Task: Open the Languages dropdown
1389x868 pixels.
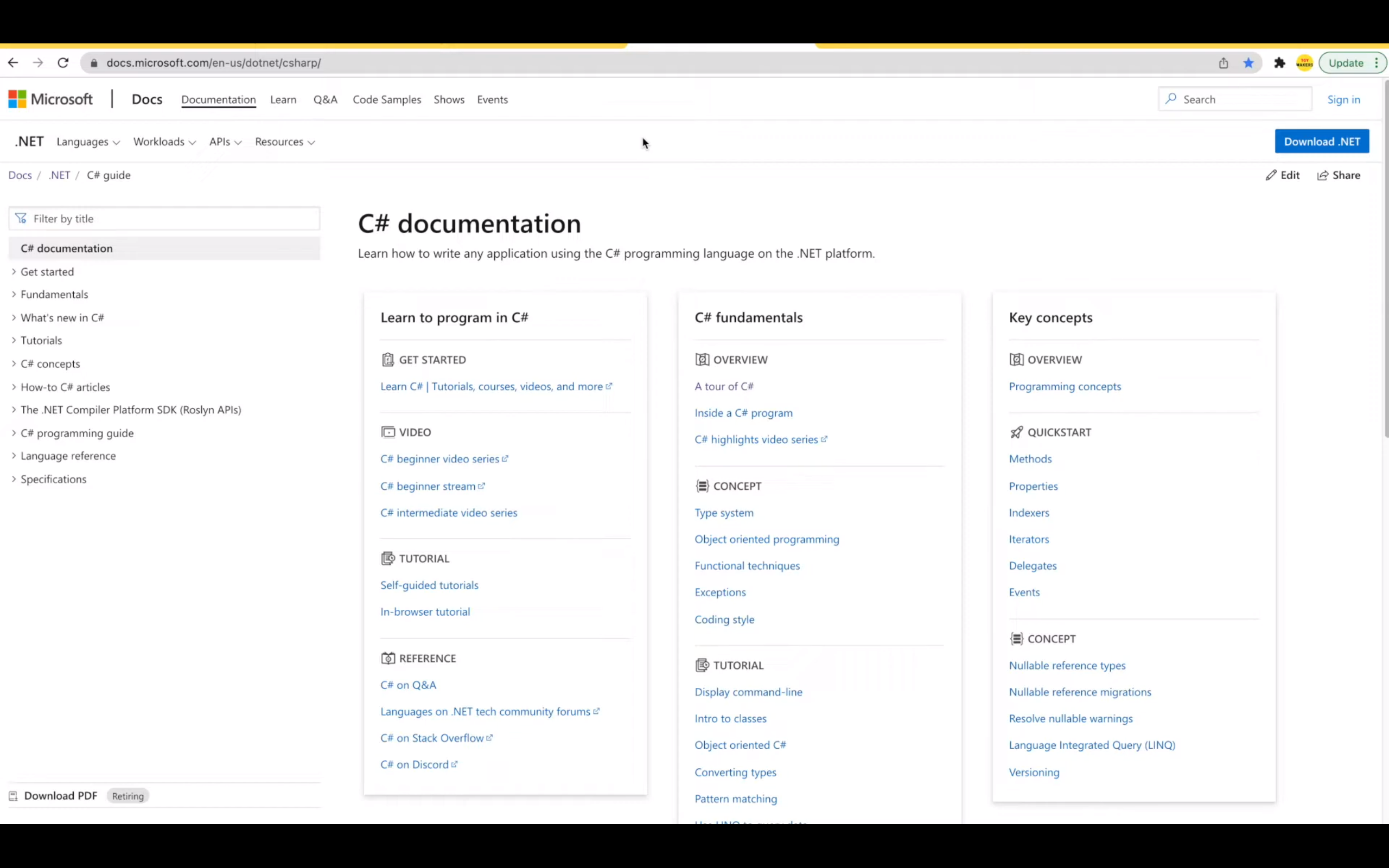Action: click(88, 142)
